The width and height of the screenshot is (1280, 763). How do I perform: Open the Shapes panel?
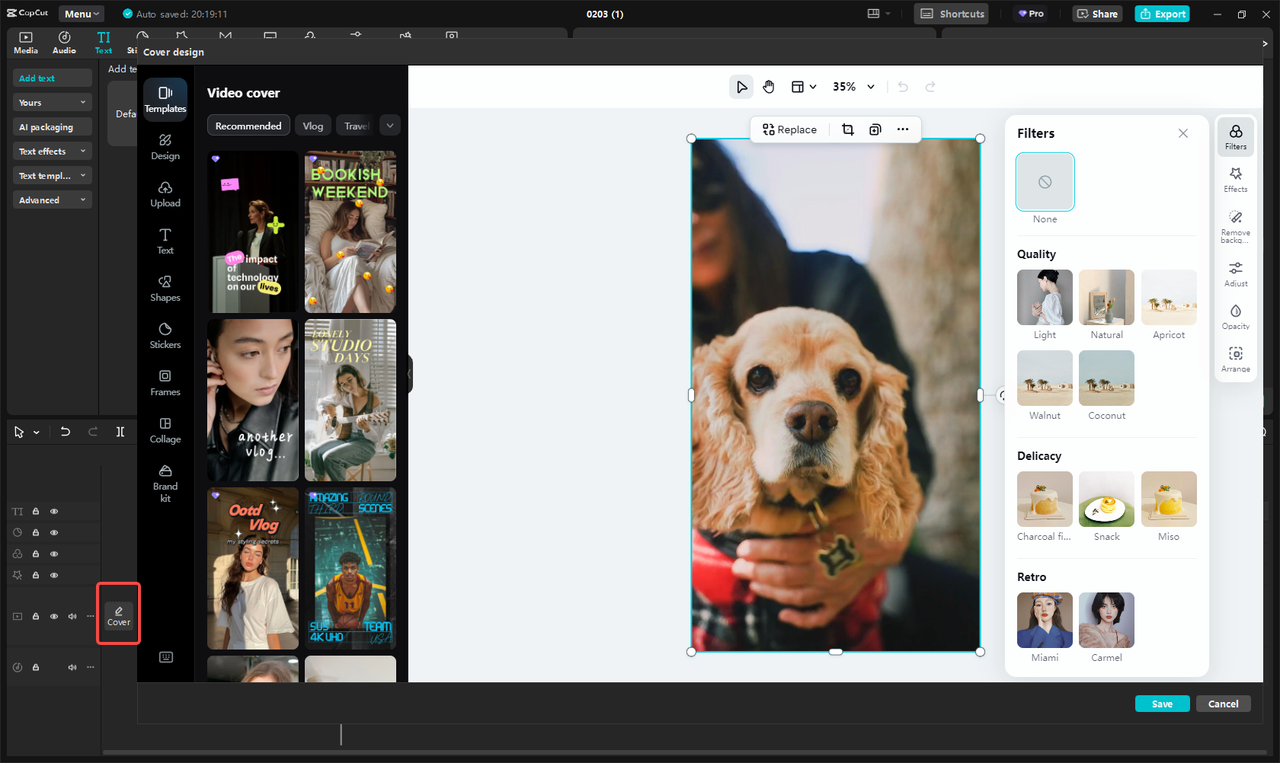[165, 288]
